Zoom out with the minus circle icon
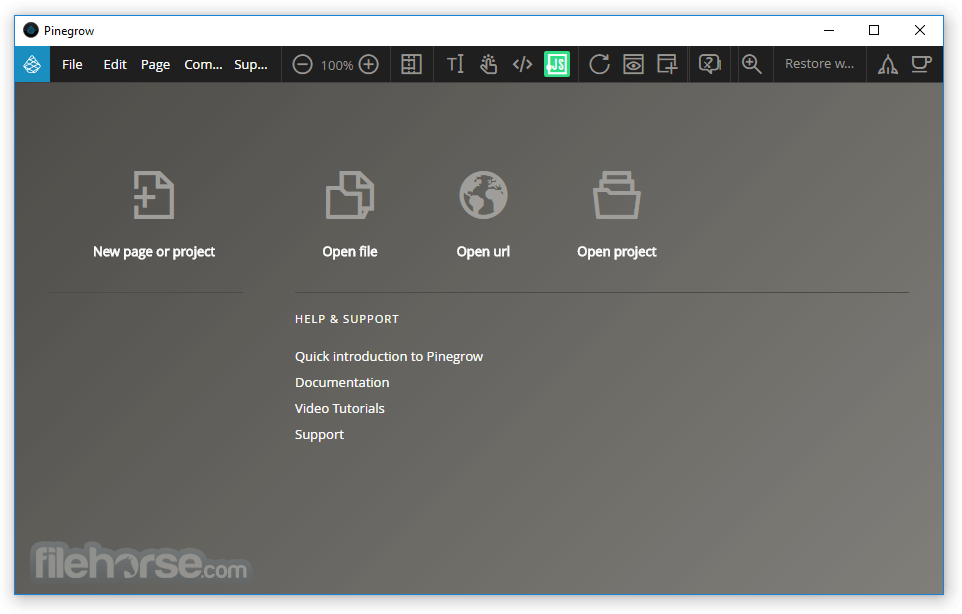Screen dimensions: 962x614 [x=302, y=64]
